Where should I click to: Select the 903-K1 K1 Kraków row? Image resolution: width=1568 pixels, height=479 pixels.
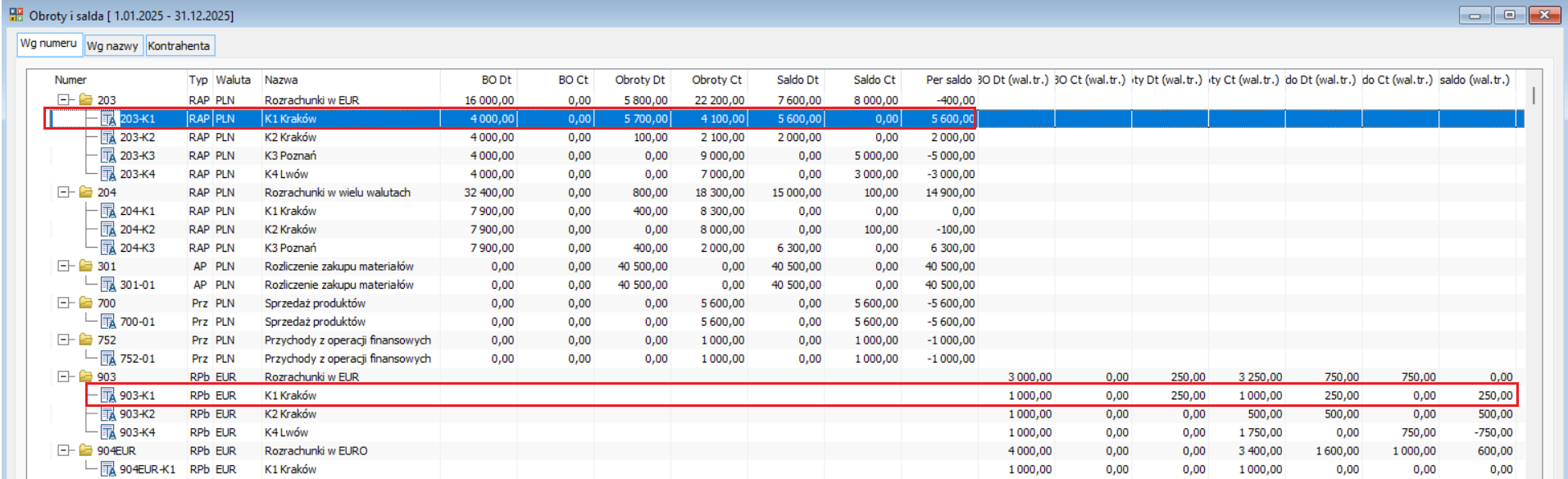(x=802, y=395)
